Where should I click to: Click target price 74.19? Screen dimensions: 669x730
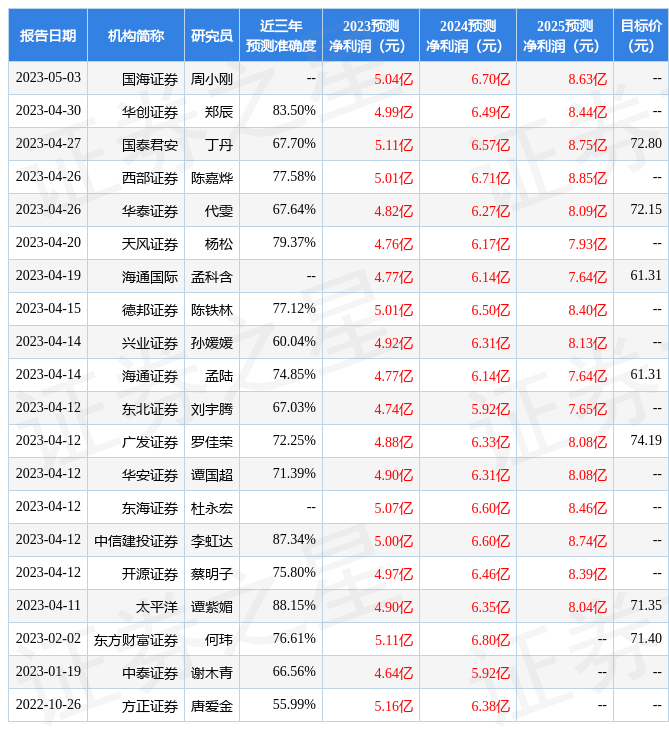click(x=646, y=440)
